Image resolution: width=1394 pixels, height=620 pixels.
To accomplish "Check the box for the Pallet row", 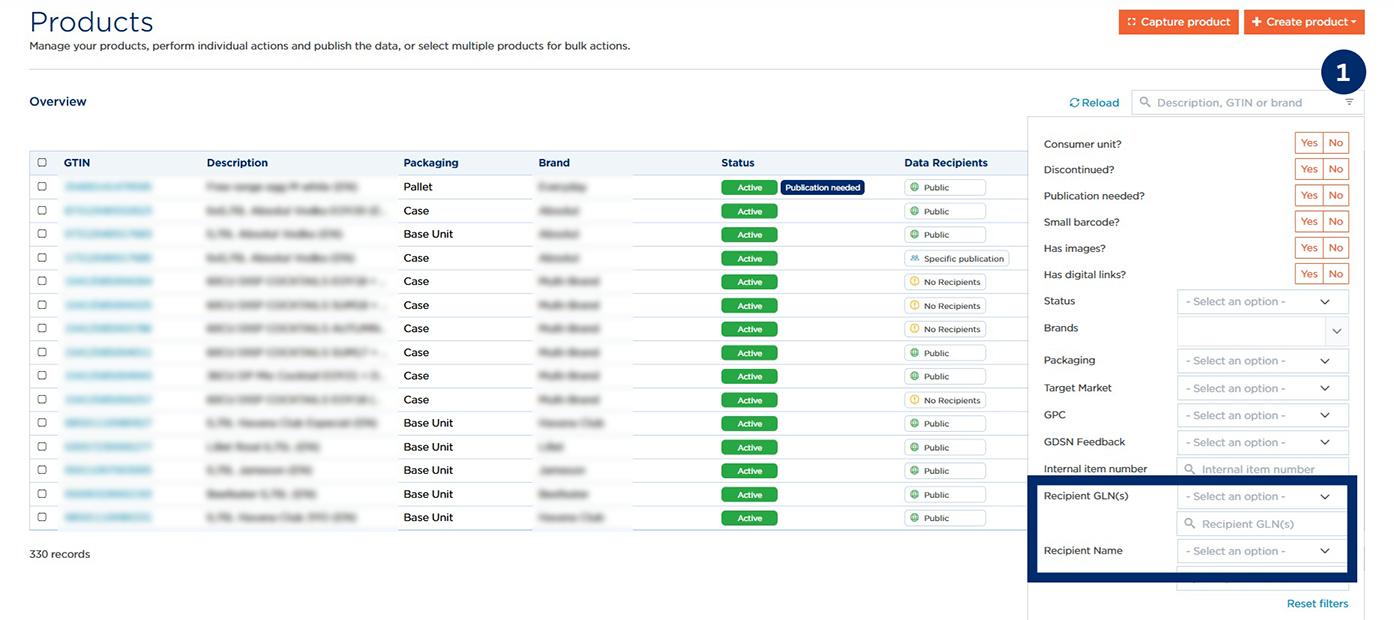I will click(x=42, y=186).
